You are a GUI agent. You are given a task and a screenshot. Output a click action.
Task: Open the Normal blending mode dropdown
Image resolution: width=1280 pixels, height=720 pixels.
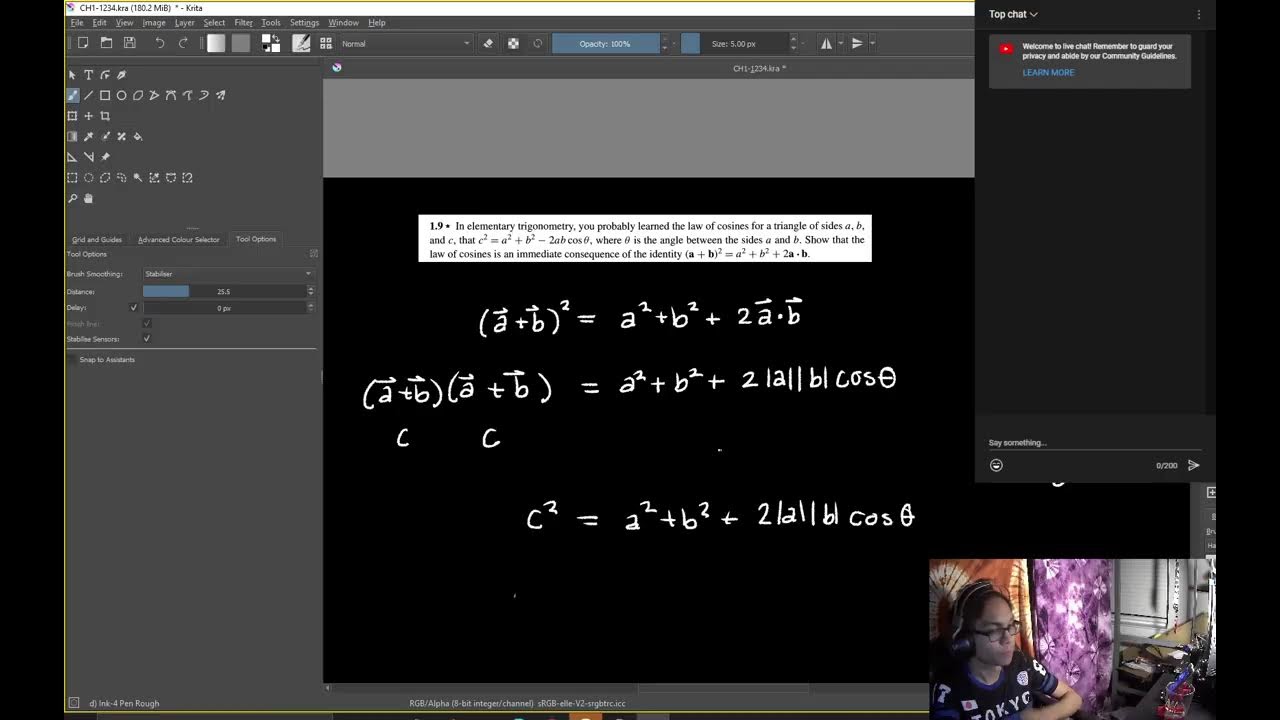405,44
